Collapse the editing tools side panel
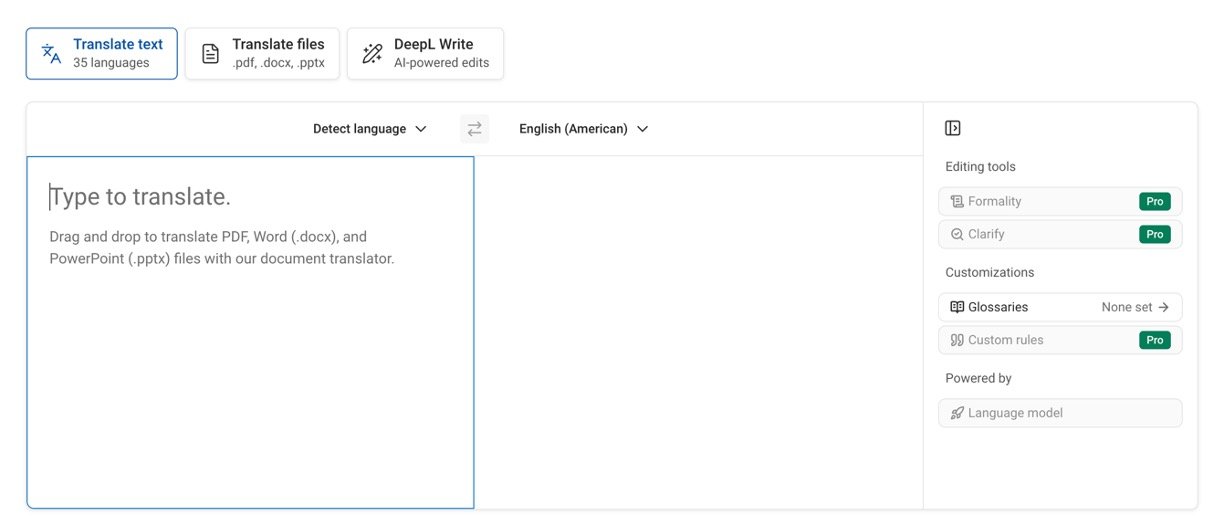The image size is (1224, 516). click(x=953, y=128)
